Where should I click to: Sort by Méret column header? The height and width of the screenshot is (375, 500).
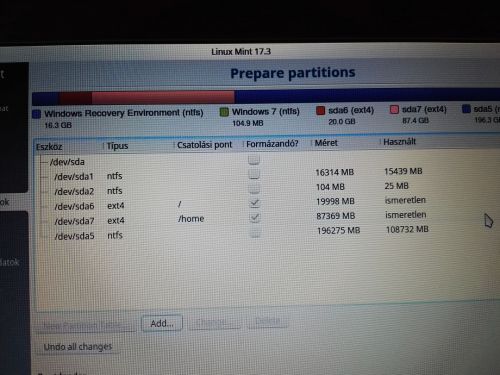[x=345, y=143]
